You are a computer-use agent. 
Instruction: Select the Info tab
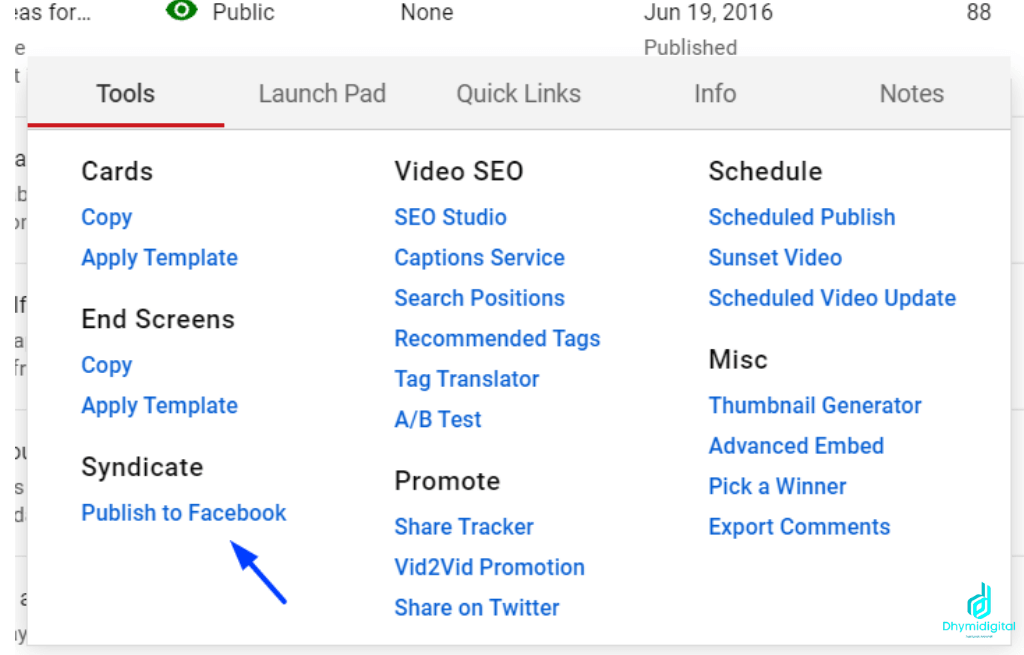click(715, 93)
